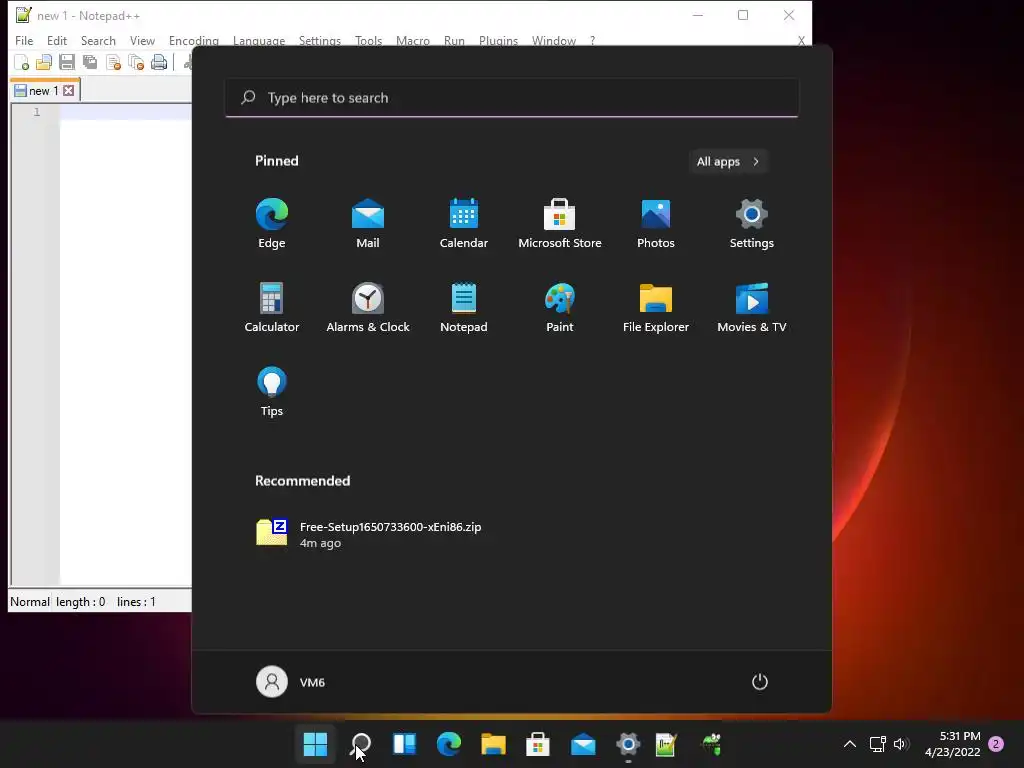Open the Edit menu in Notepad++

(x=57, y=40)
